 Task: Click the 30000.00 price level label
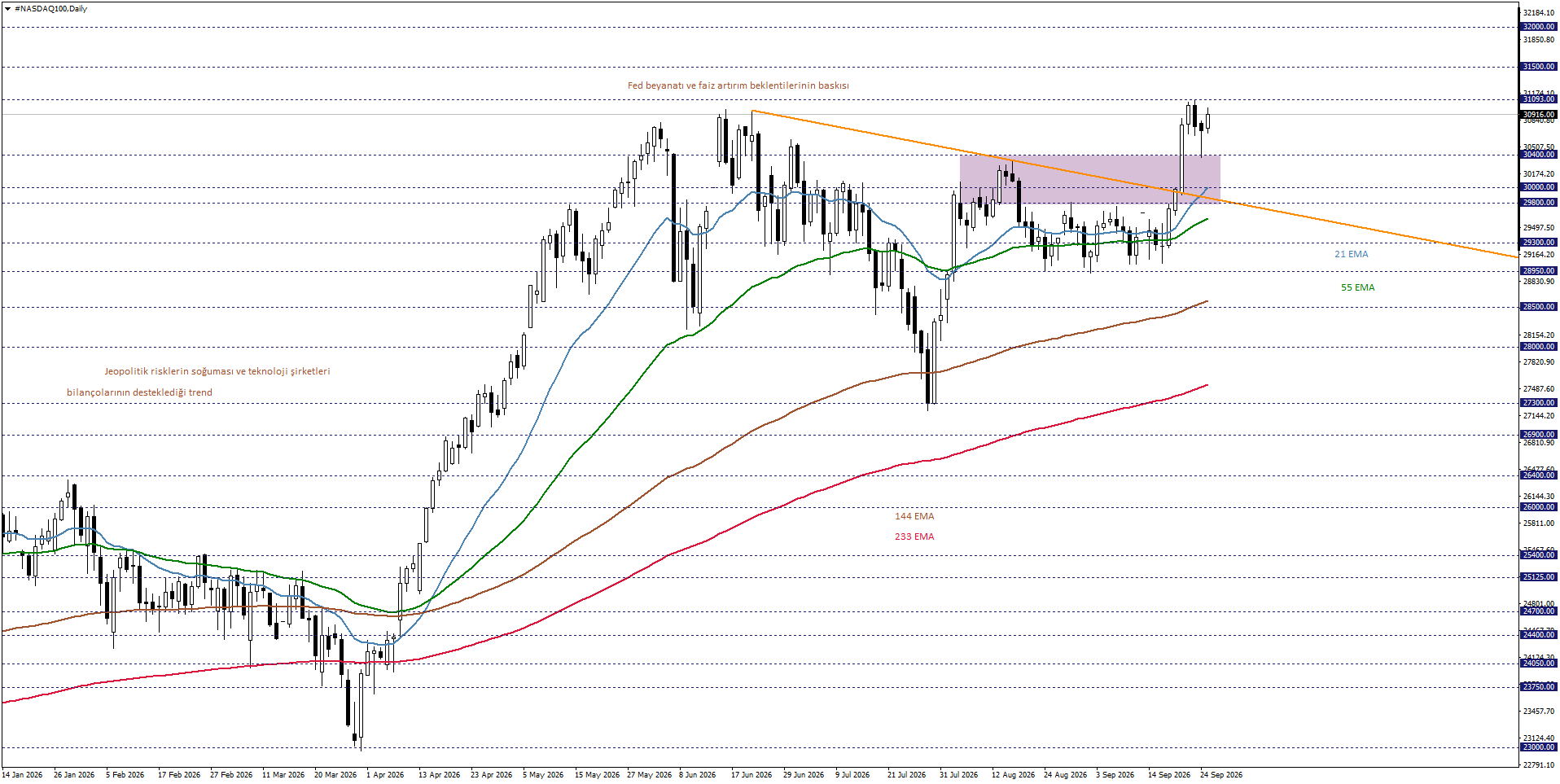coord(1538,187)
